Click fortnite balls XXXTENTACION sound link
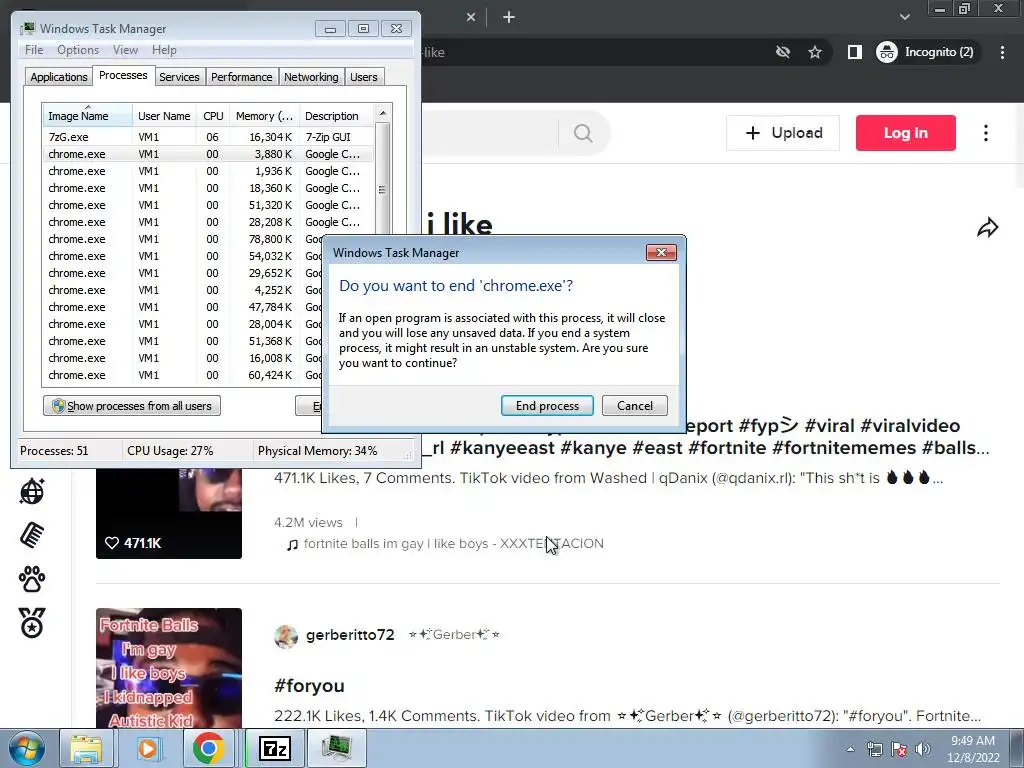The image size is (1024, 768). click(453, 544)
